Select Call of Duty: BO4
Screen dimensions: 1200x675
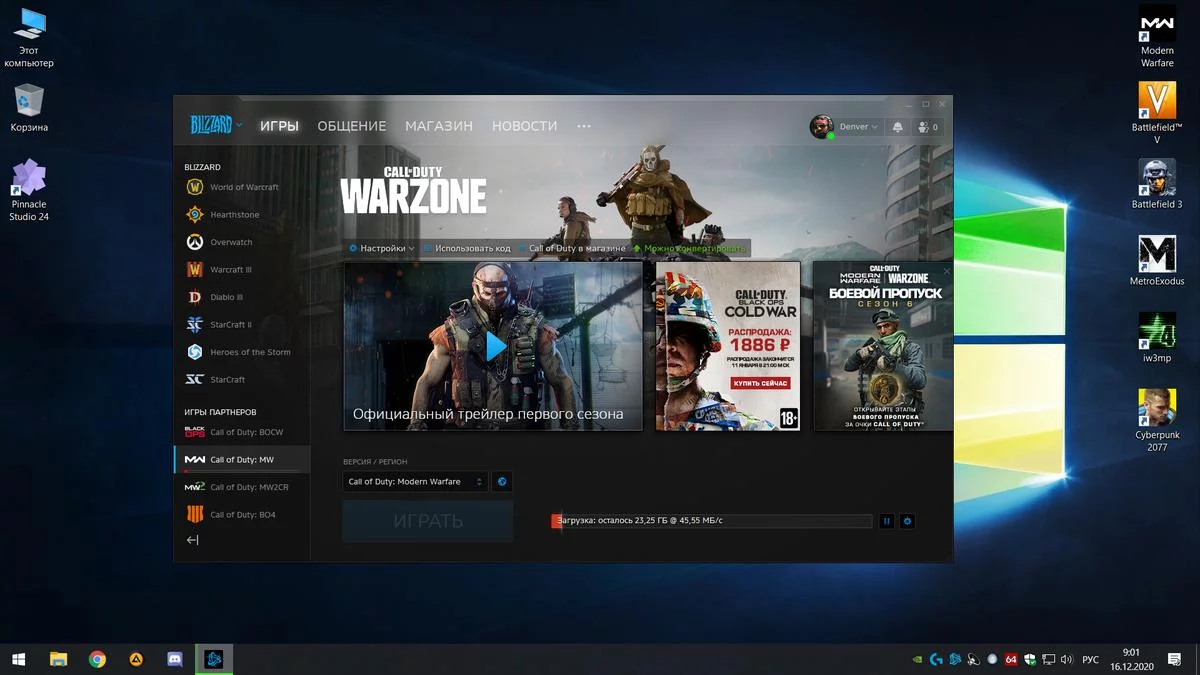pyautogui.click(x=243, y=515)
